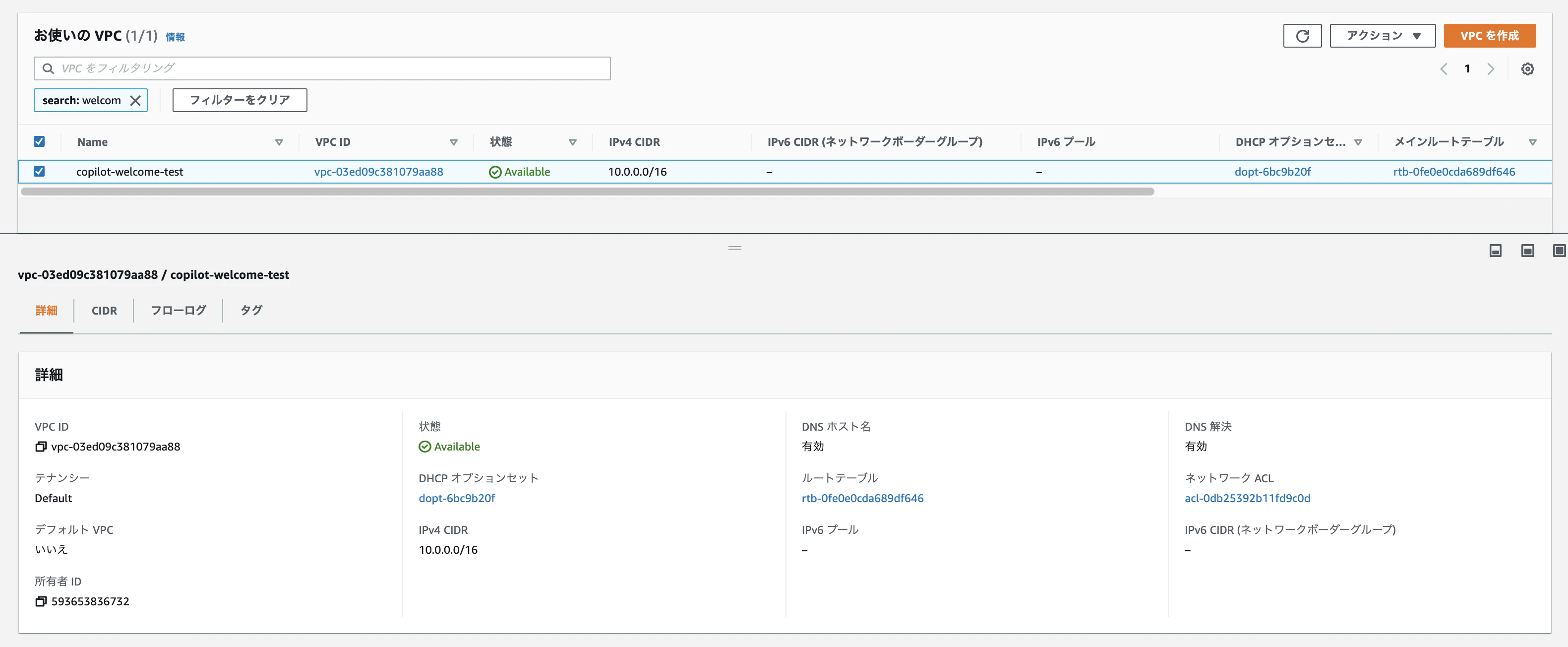Sort by 状態 column arrow
Screen dimensions: 1568x647
coord(572,142)
